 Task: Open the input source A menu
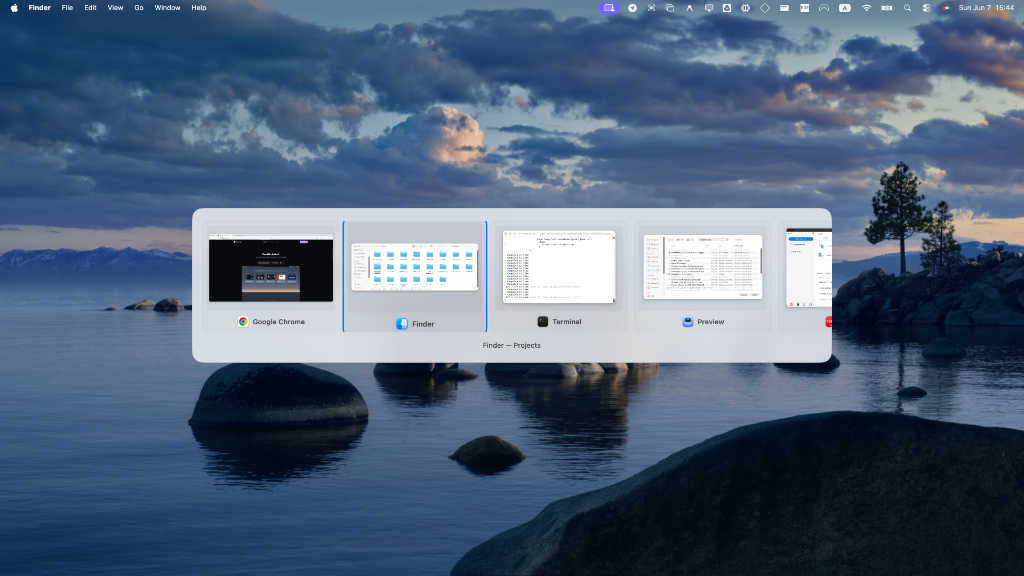[844, 8]
